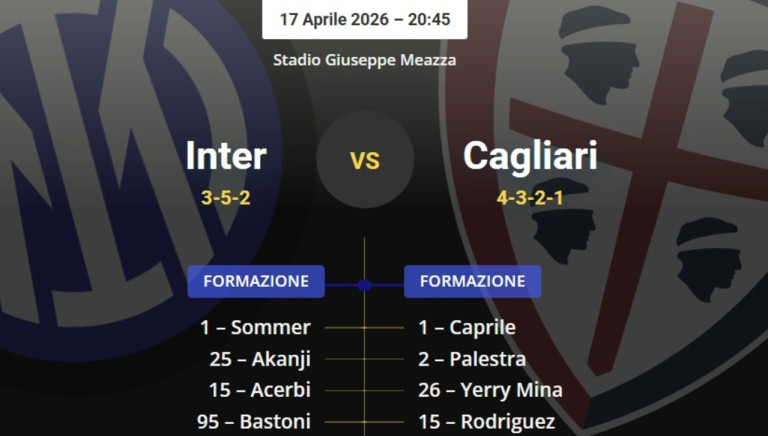Click the FORMAZIONE button under Cagliari
This screenshot has width=768, height=436.
click(x=472, y=281)
